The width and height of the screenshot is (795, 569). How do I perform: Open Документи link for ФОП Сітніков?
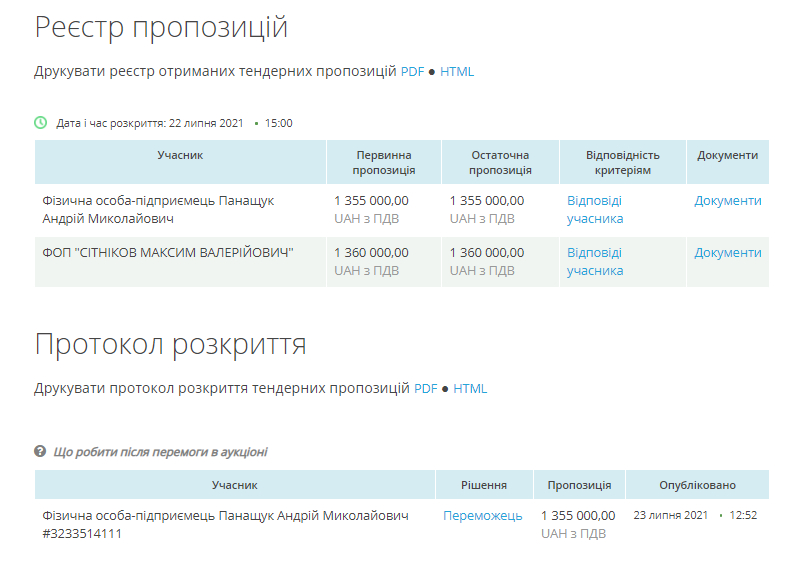[728, 253]
